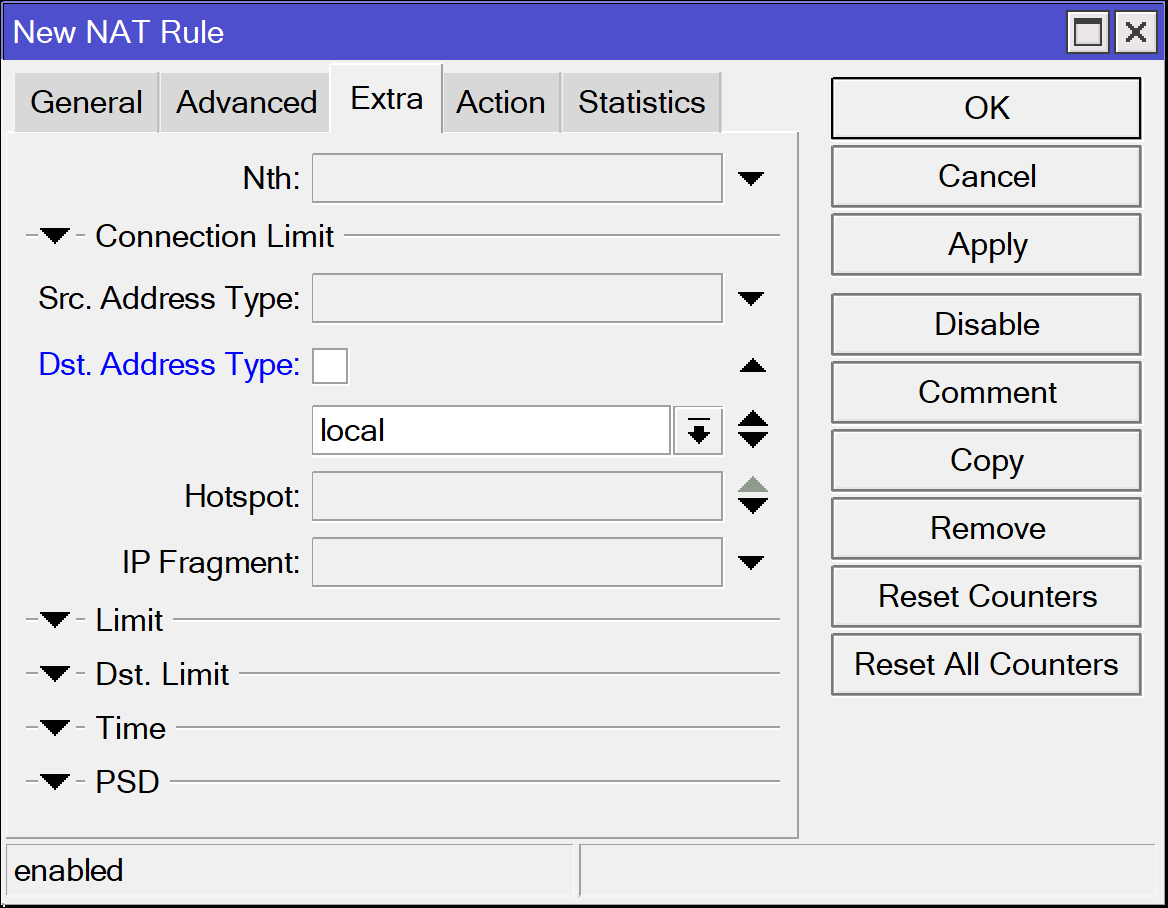Disable the NAT rule
1168x908 pixels.
(x=986, y=325)
